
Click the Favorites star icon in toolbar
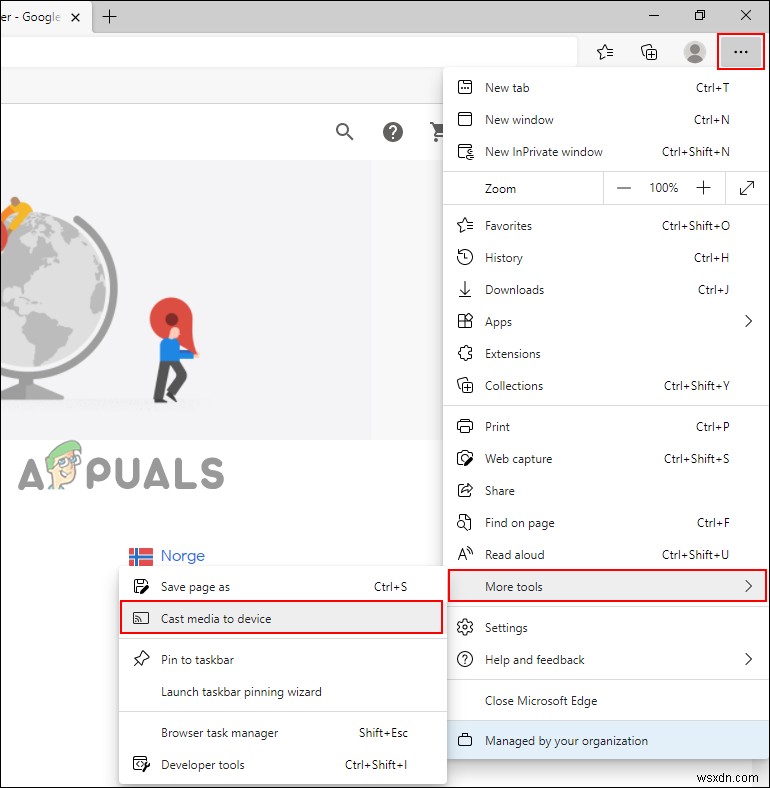(x=605, y=52)
